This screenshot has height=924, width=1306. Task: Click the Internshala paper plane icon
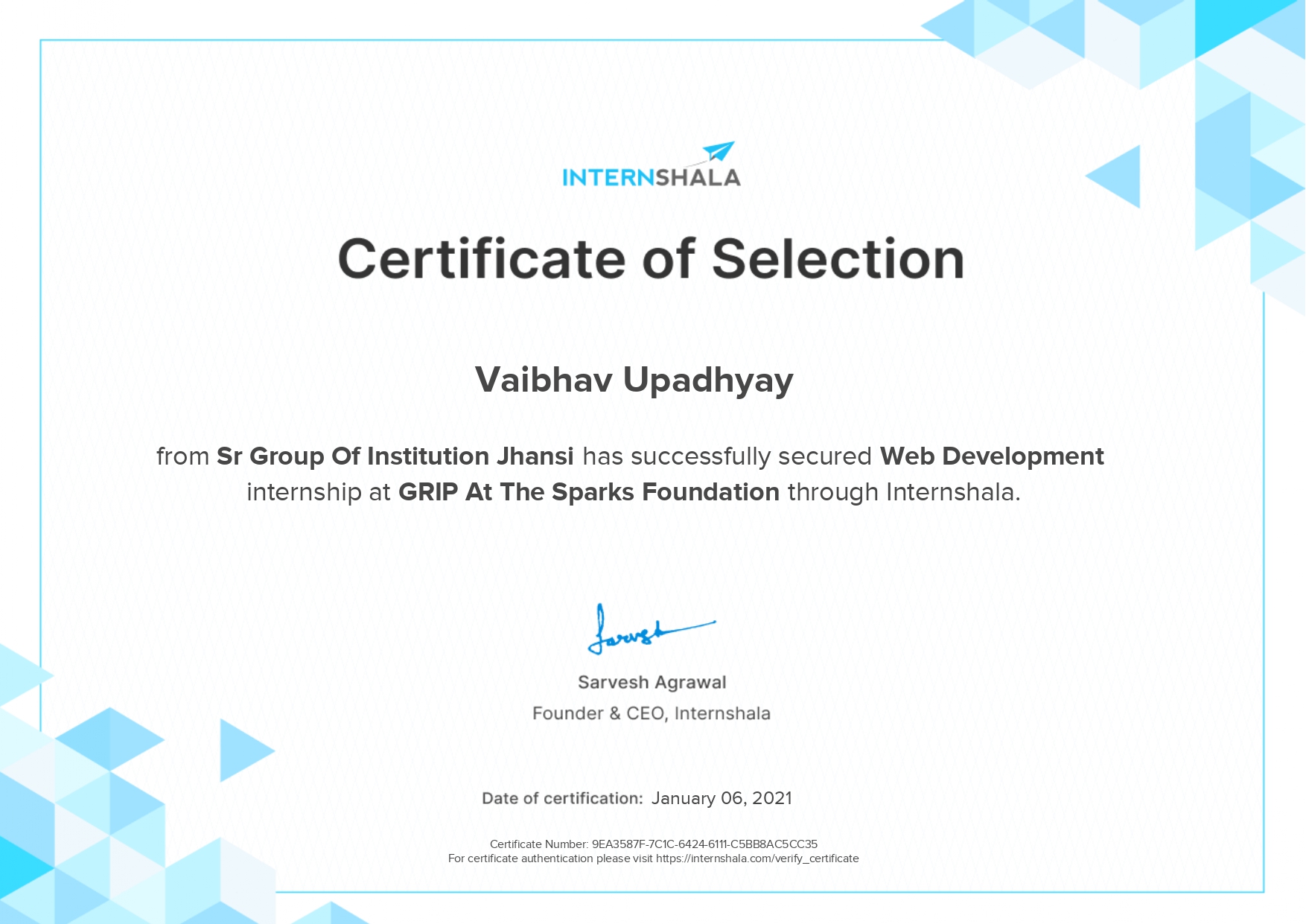click(718, 152)
